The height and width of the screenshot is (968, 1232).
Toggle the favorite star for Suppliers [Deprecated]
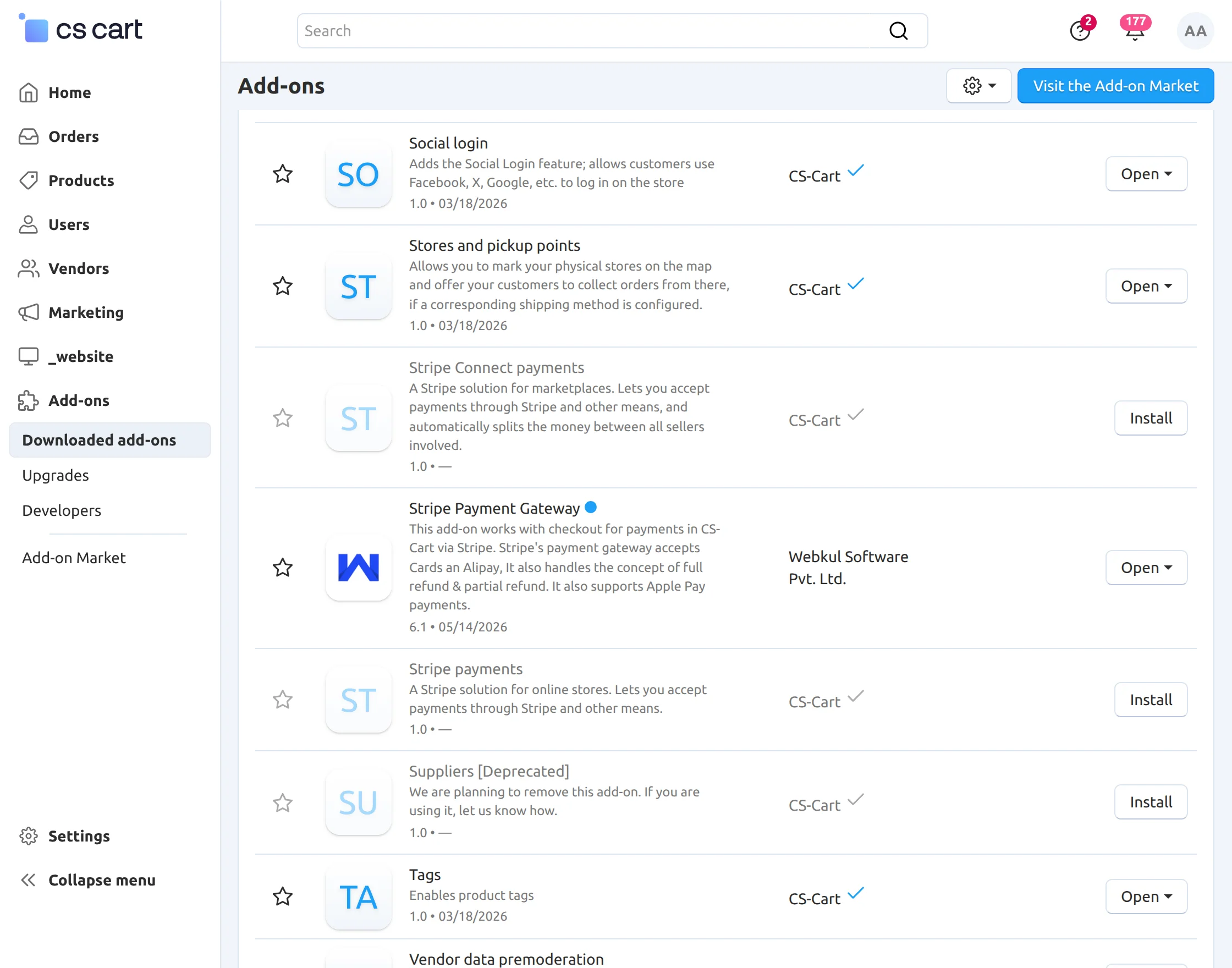(x=283, y=802)
